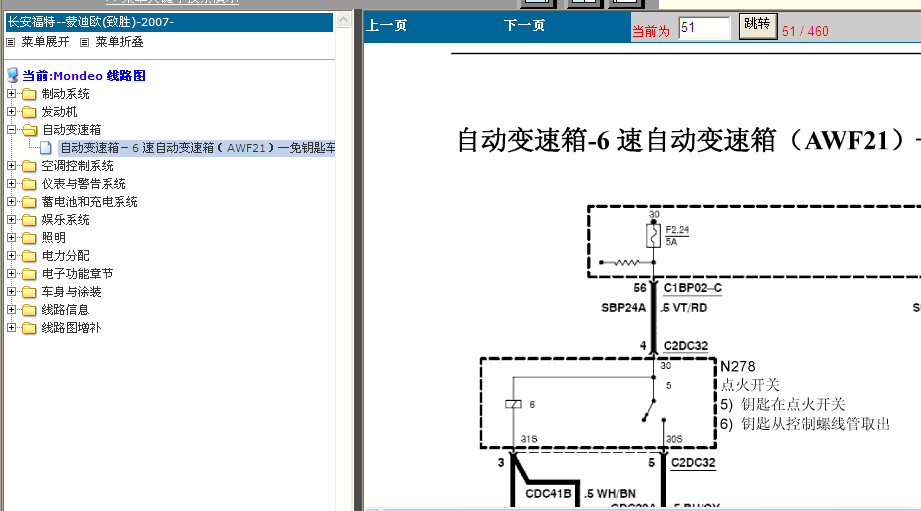Focus the current page number field

(x=704, y=28)
